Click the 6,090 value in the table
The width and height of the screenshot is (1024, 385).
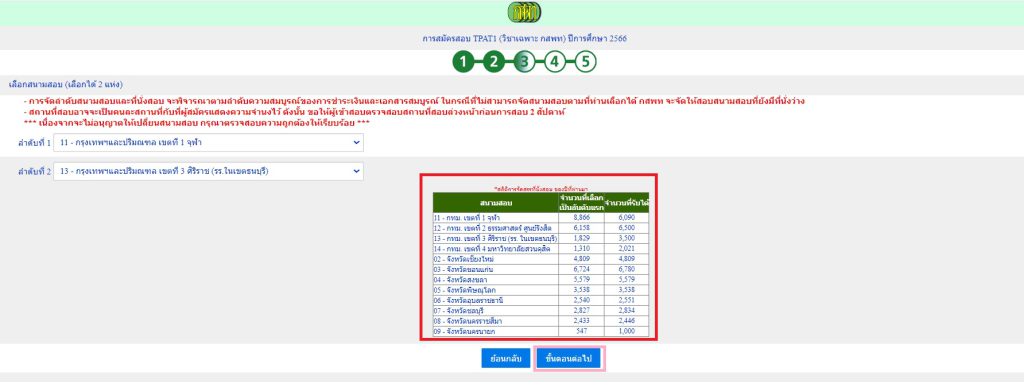tap(627, 217)
